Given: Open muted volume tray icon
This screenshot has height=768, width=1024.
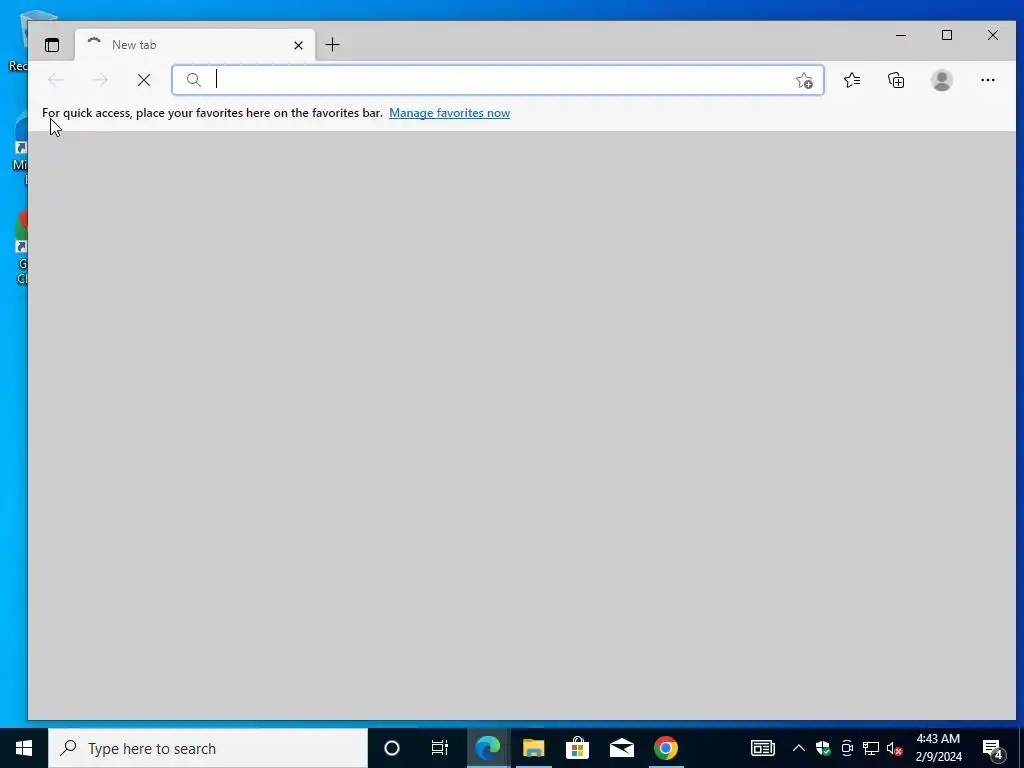Looking at the screenshot, I should click(x=894, y=748).
